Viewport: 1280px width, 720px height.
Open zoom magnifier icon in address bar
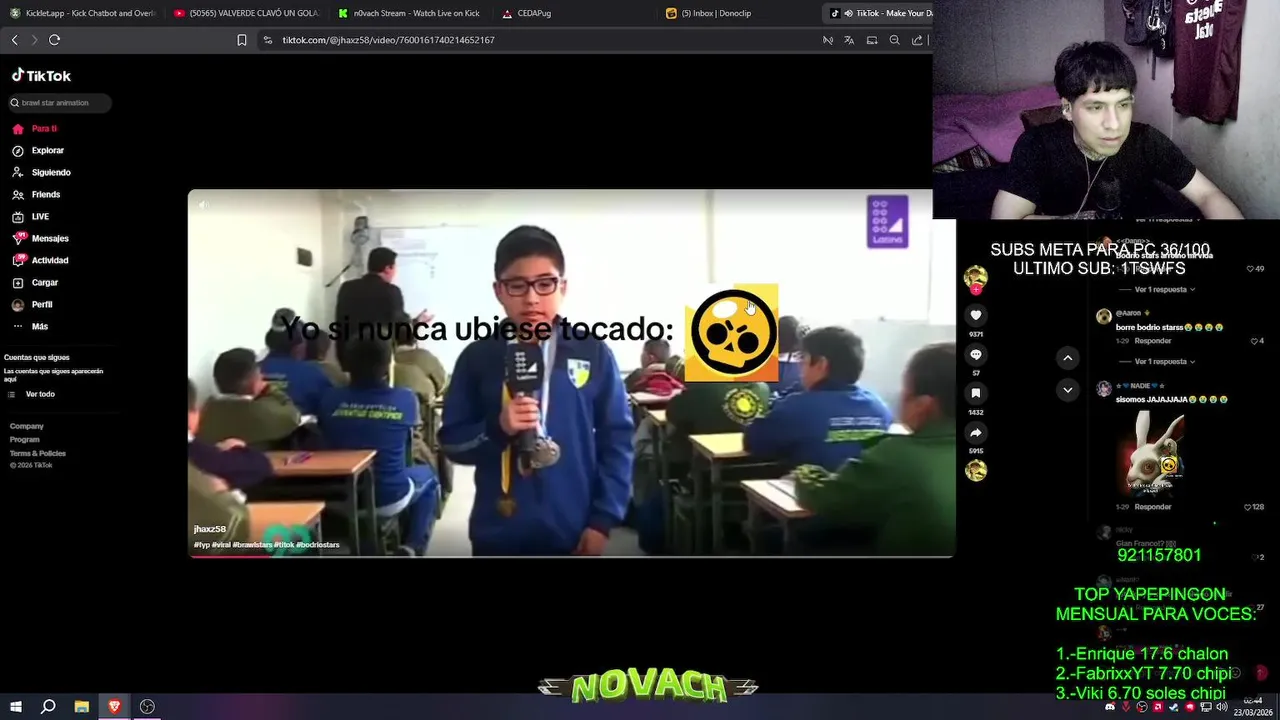(x=895, y=40)
